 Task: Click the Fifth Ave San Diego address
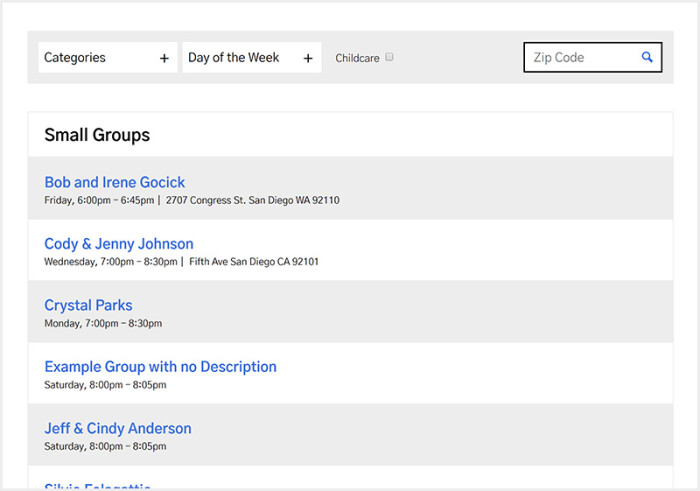click(x=254, y=262)
